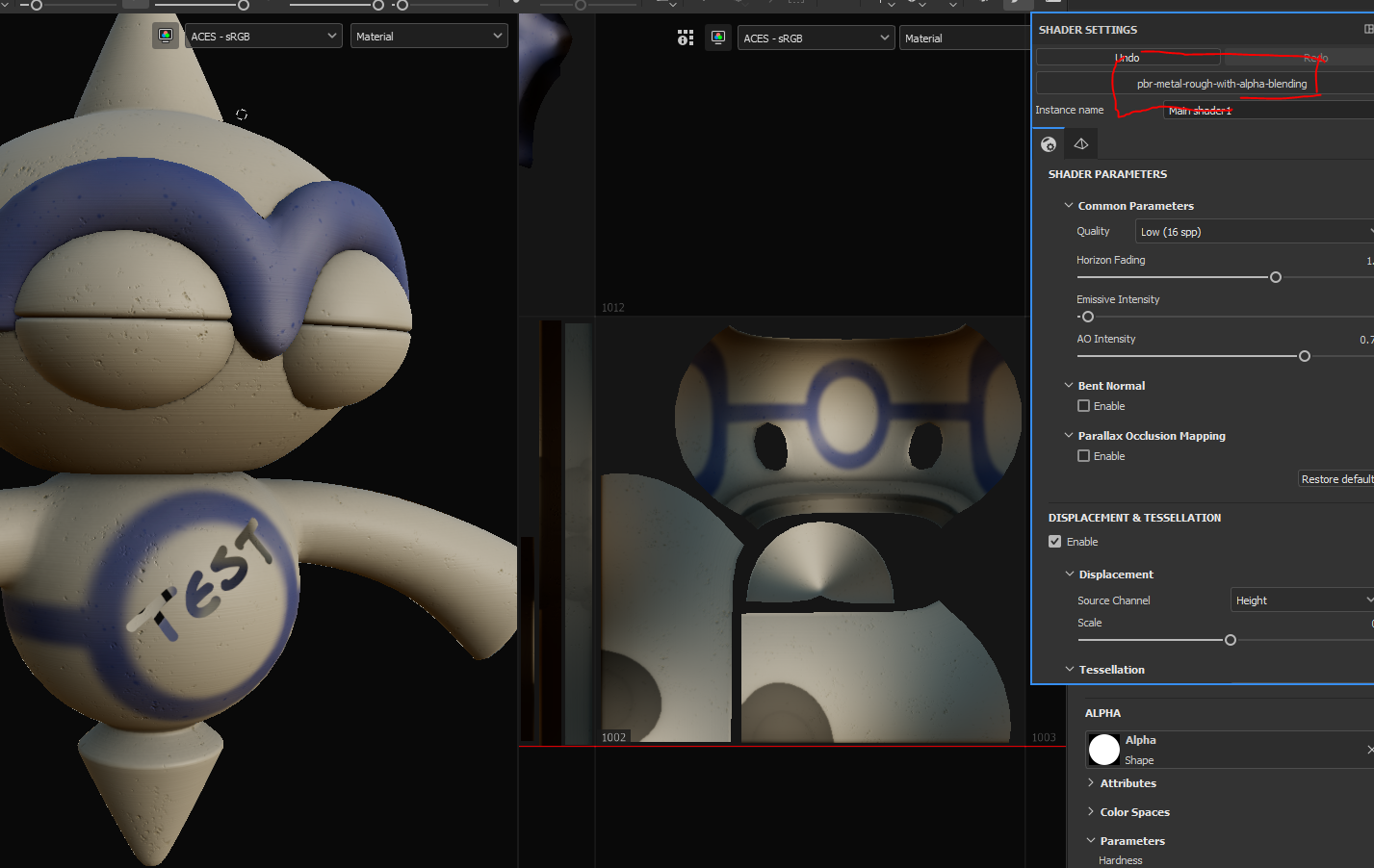Image resolution: width=1374 pixels, height=868 pixels.
Task: Click the white Alpha shape thumbnail
Action: [x=1103, y=749]
